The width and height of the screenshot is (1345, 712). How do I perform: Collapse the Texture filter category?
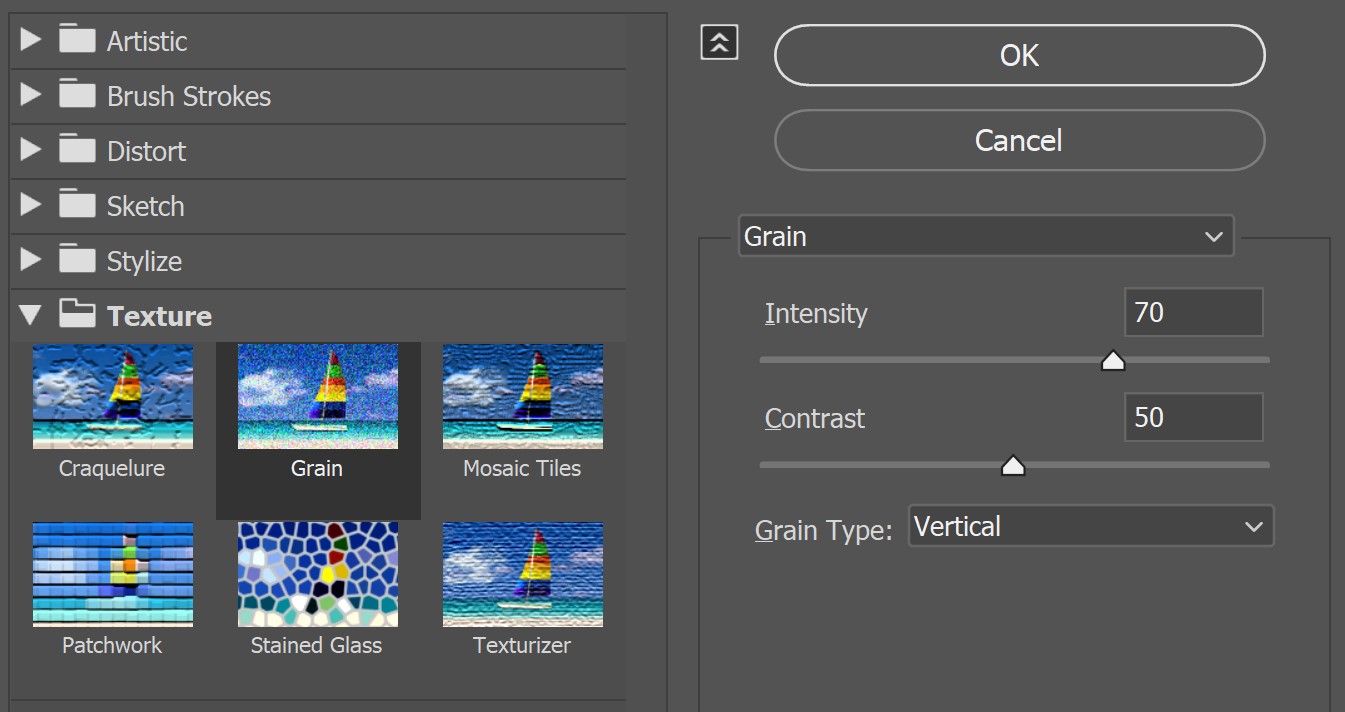(x=30, y=314)
